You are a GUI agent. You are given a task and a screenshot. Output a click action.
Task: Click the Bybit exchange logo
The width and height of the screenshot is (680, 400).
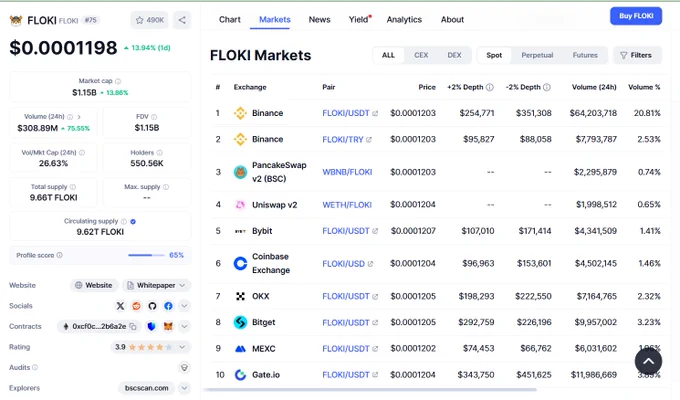pyautogui.click(x=240, y=231)
